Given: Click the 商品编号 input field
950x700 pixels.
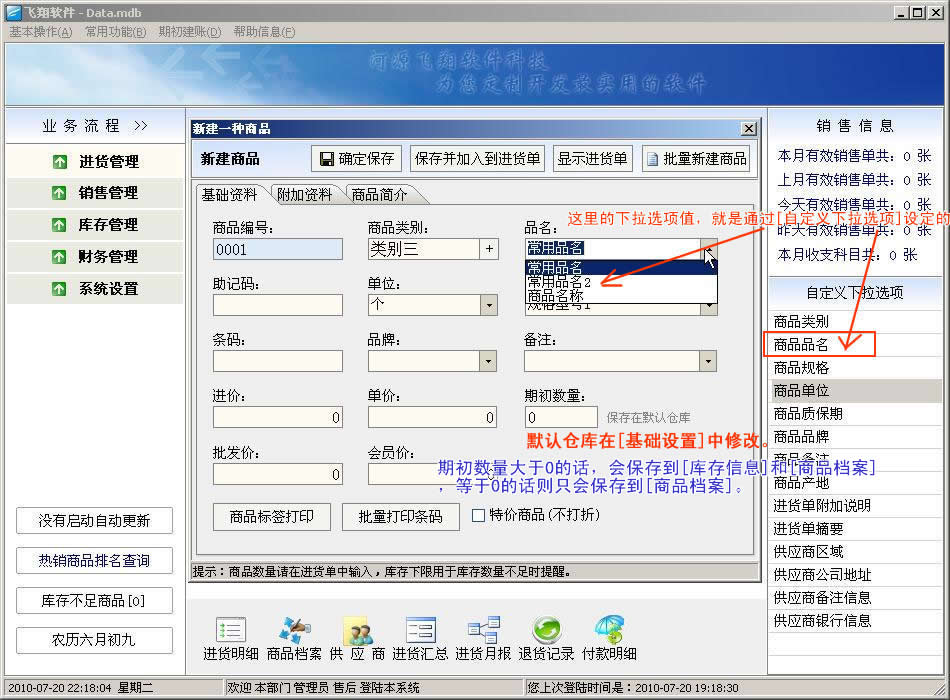Looking at the screenshot, I should (277, 250).
